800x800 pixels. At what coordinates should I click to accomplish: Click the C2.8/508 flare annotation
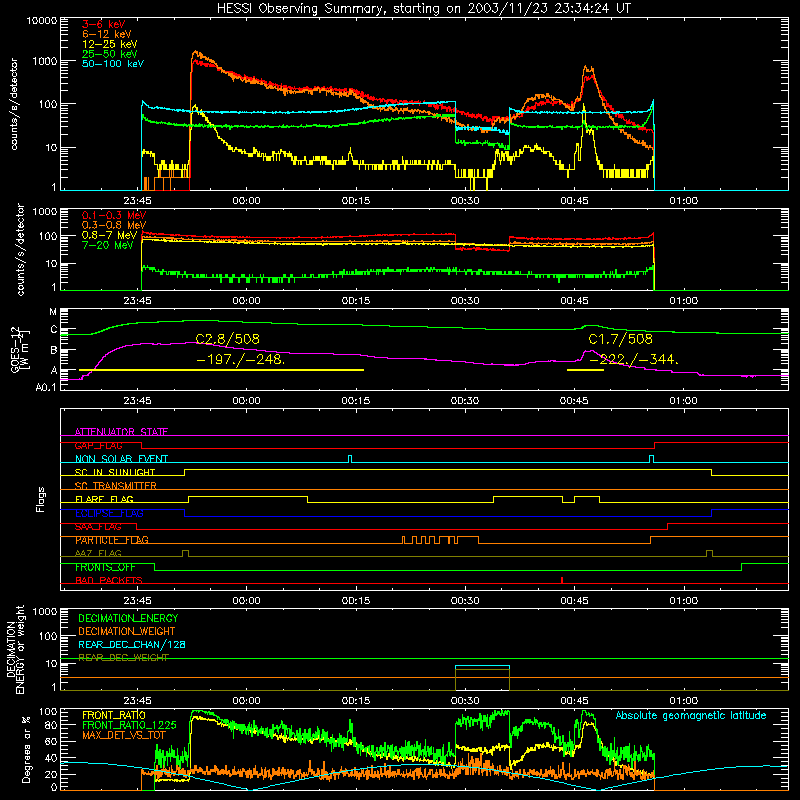[228, 339]
